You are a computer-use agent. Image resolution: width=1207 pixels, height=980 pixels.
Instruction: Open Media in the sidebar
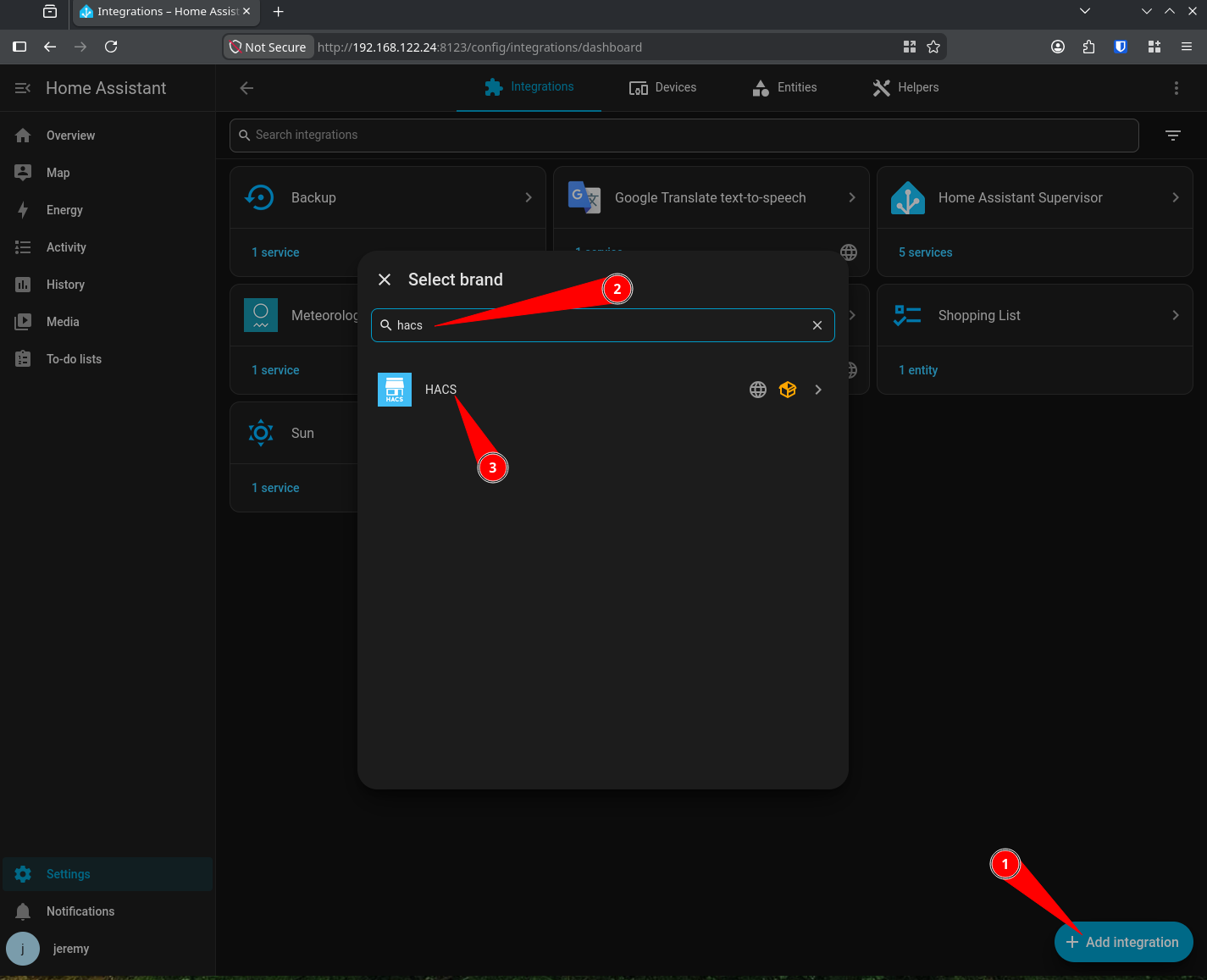click(x=107, y=322)
